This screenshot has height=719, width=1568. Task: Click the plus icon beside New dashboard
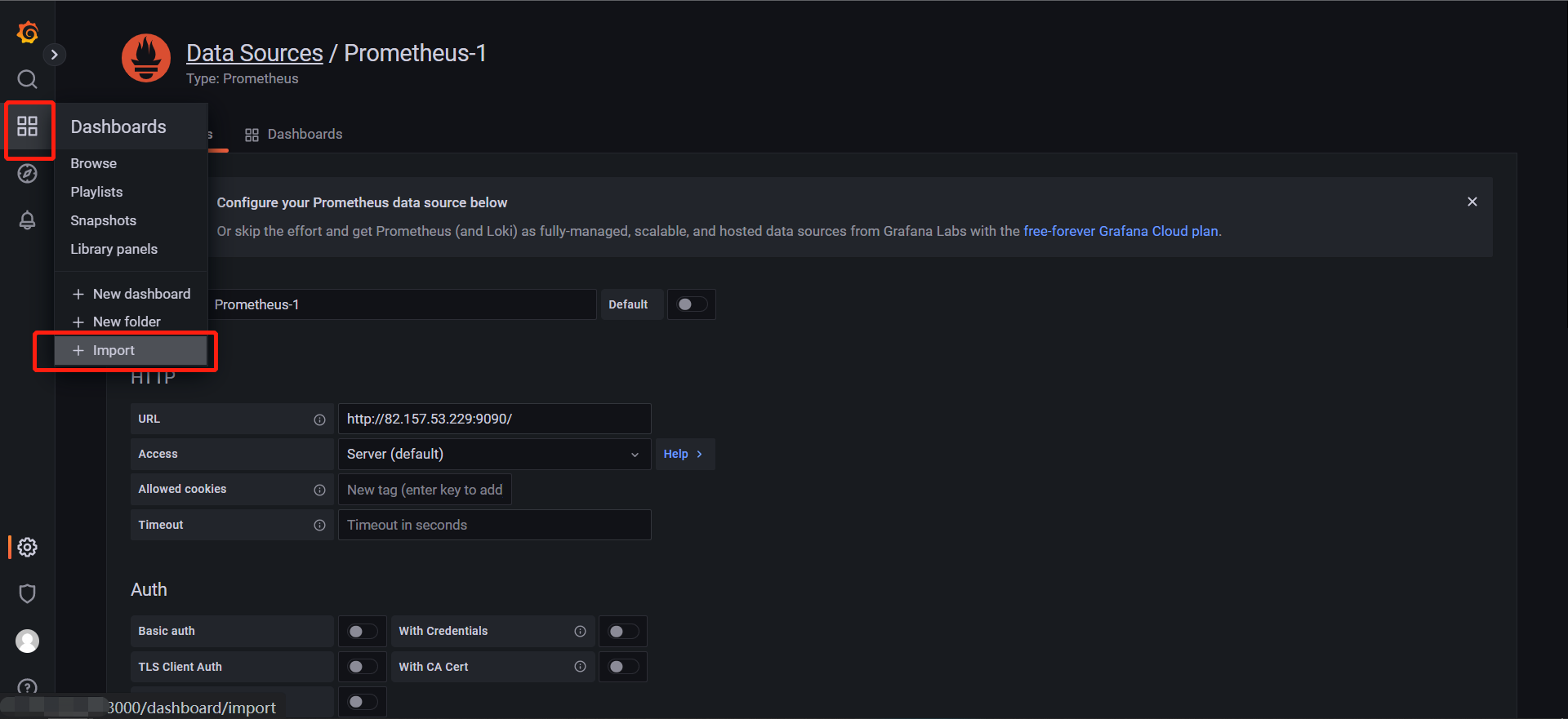[78, 294]
